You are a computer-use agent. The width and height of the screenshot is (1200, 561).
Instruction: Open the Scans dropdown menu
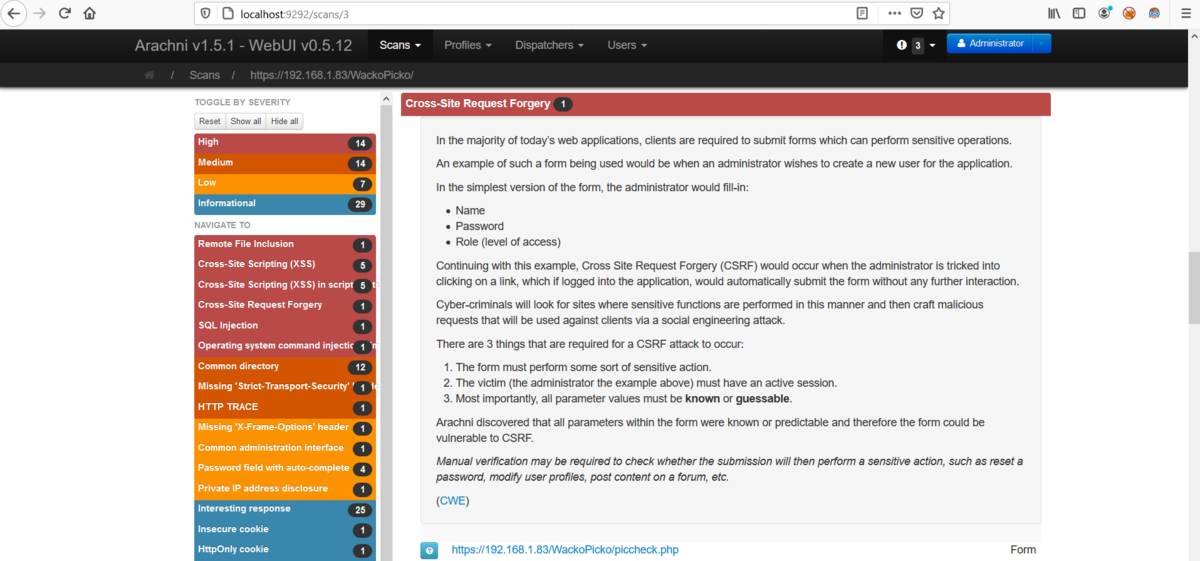click(x=400, y=45)
